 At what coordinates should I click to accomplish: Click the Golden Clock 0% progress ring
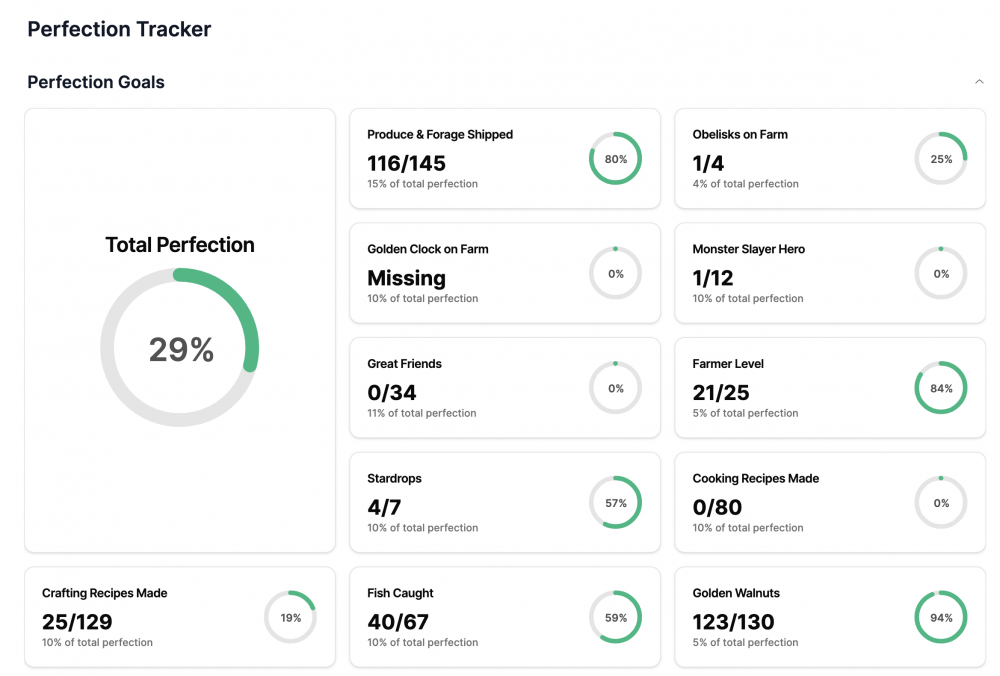point(615,273)
